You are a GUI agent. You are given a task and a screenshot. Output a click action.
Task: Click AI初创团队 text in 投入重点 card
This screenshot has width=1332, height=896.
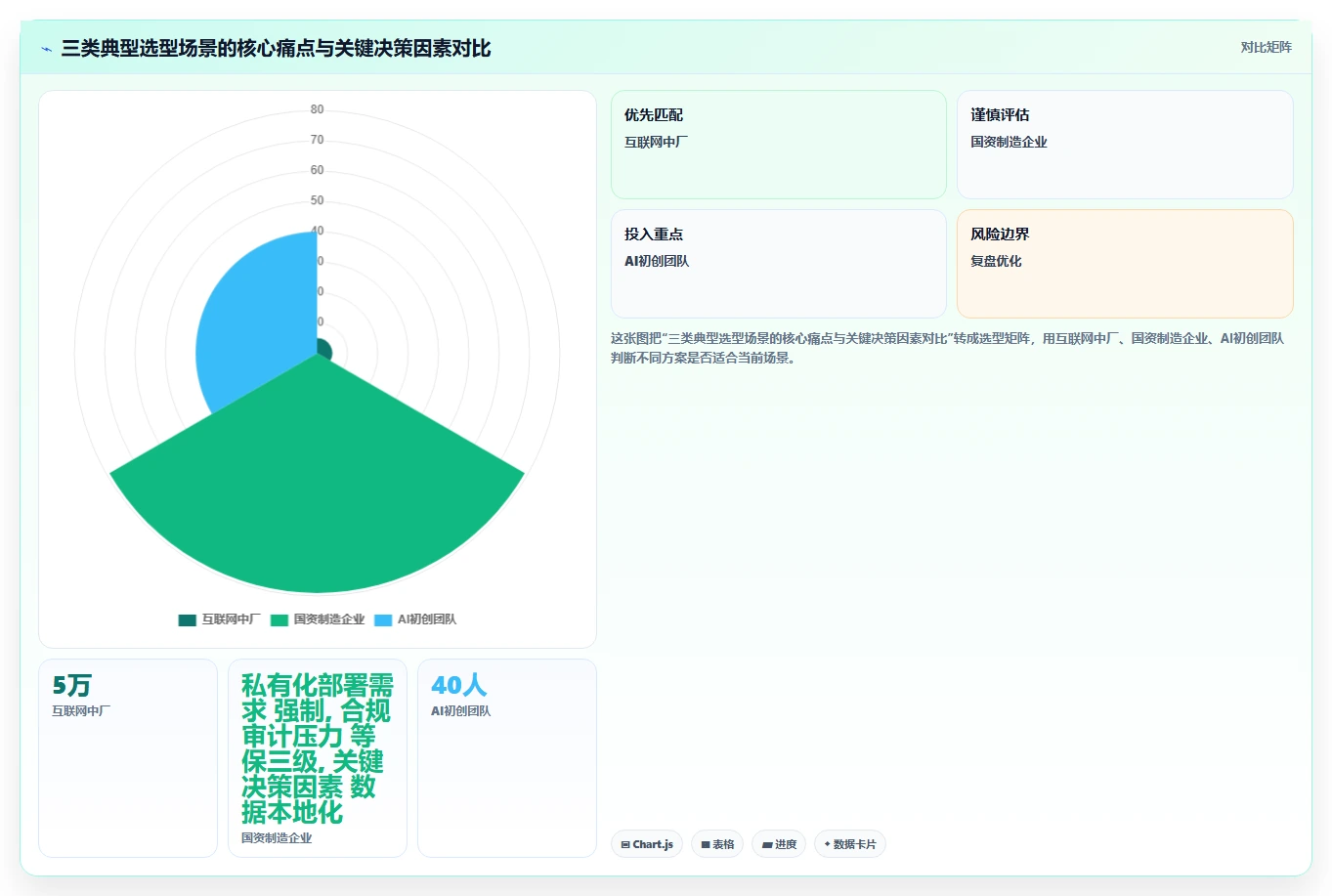(x=657, y=261)
